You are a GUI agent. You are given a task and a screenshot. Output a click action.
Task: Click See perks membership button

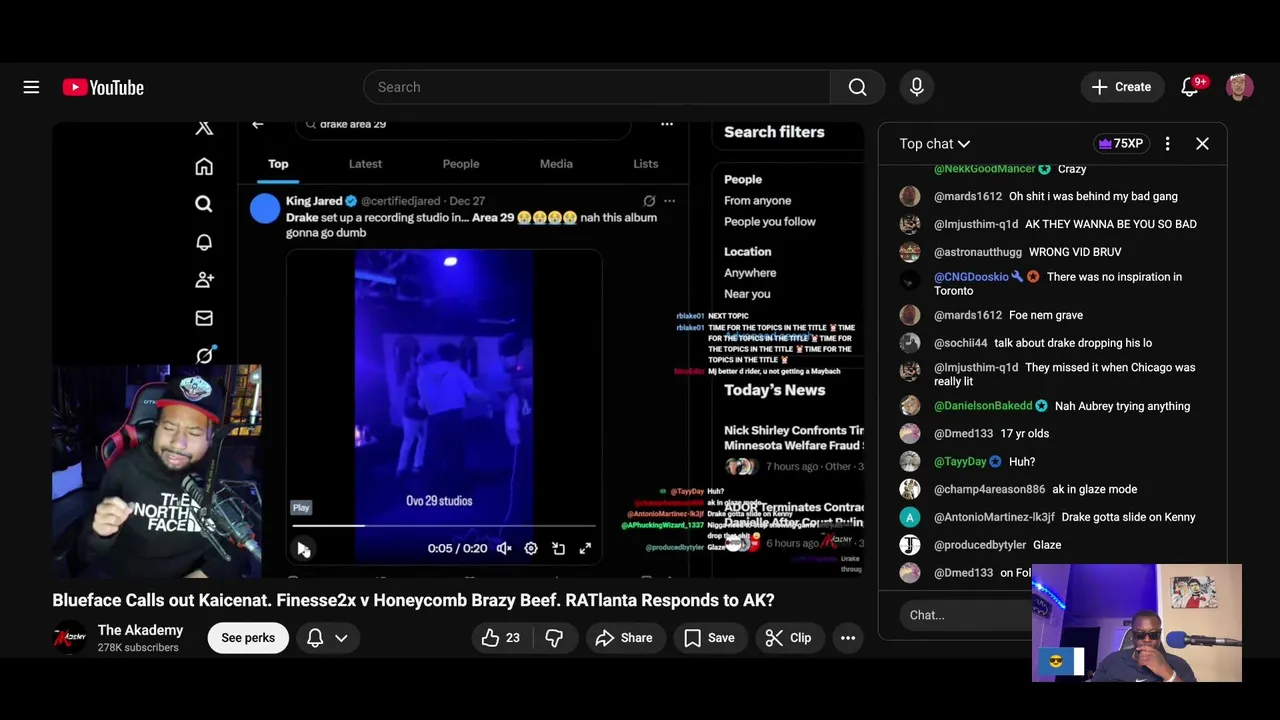[248, 638]
